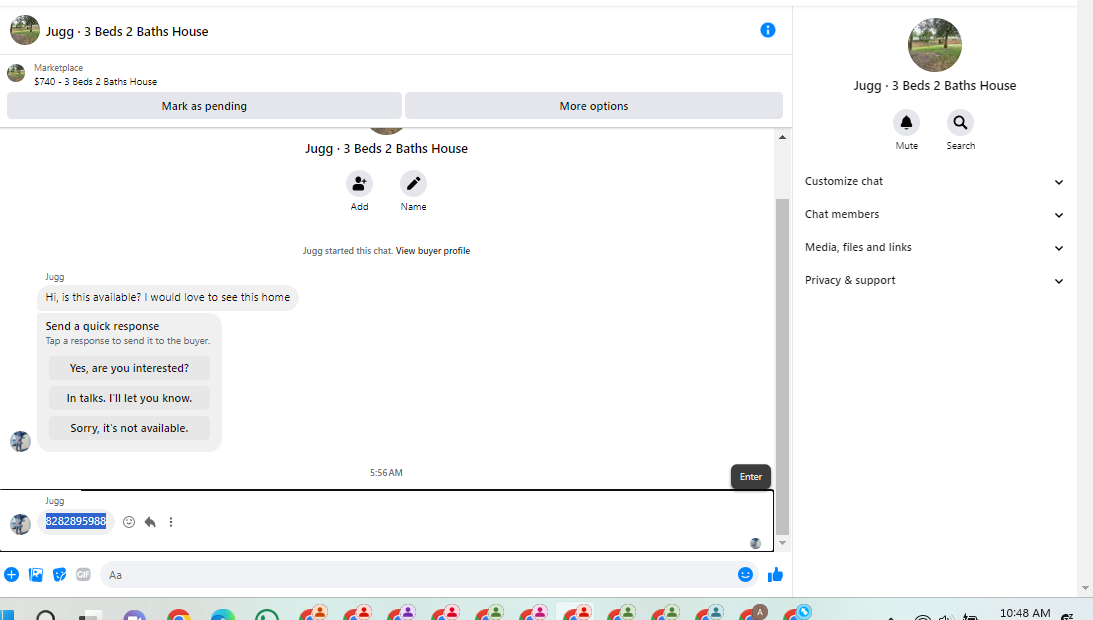Open the Windows taskbar search icon
The image size is (1093, 620).
(x=46, y=615)
